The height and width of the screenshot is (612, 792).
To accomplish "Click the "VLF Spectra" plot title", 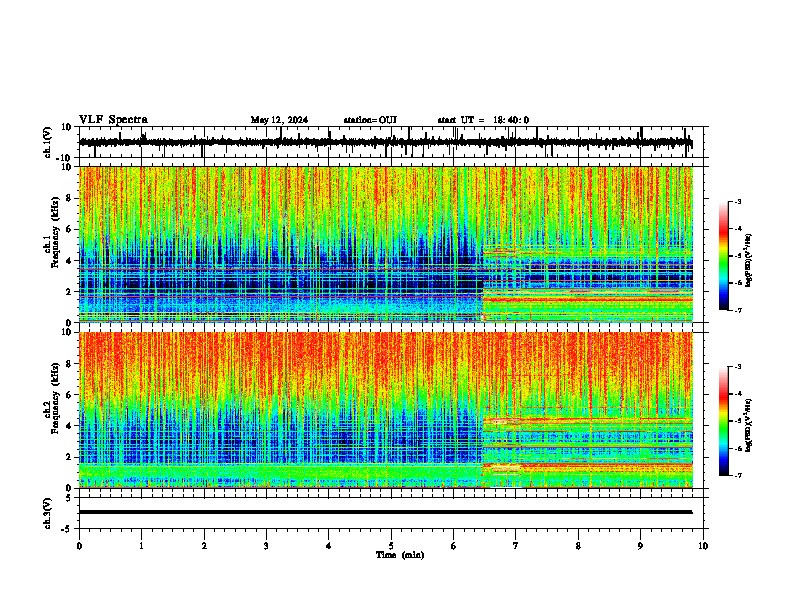I will point(113,120).
